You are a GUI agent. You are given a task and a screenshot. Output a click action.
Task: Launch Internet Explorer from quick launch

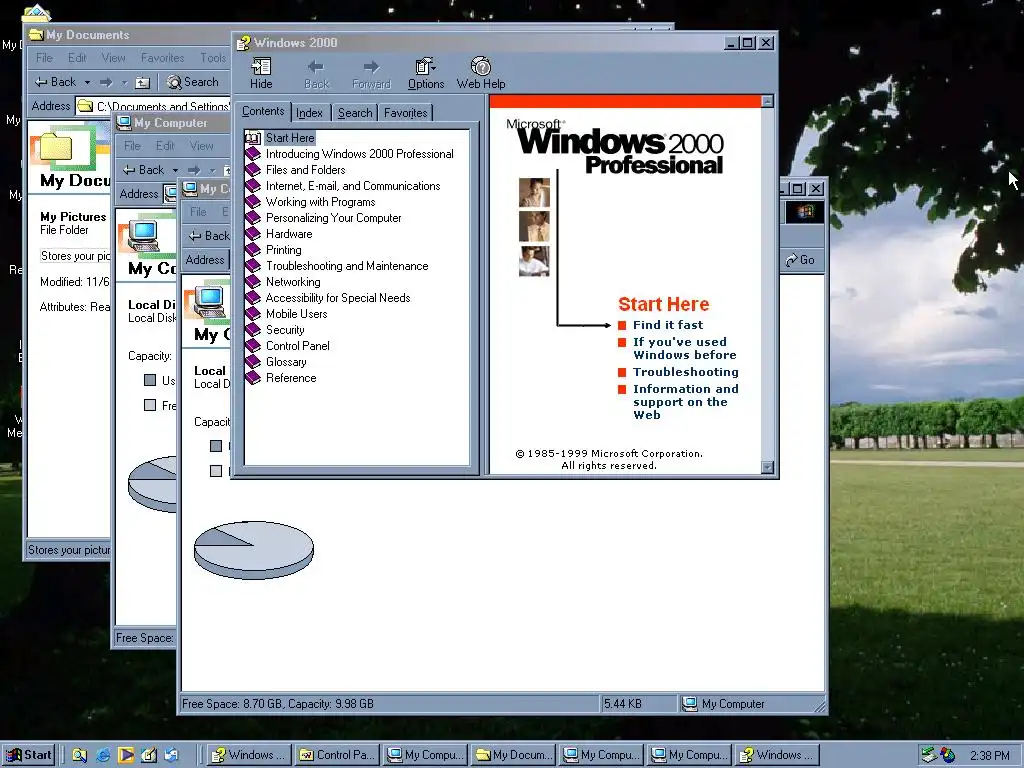tap(103, 755)
